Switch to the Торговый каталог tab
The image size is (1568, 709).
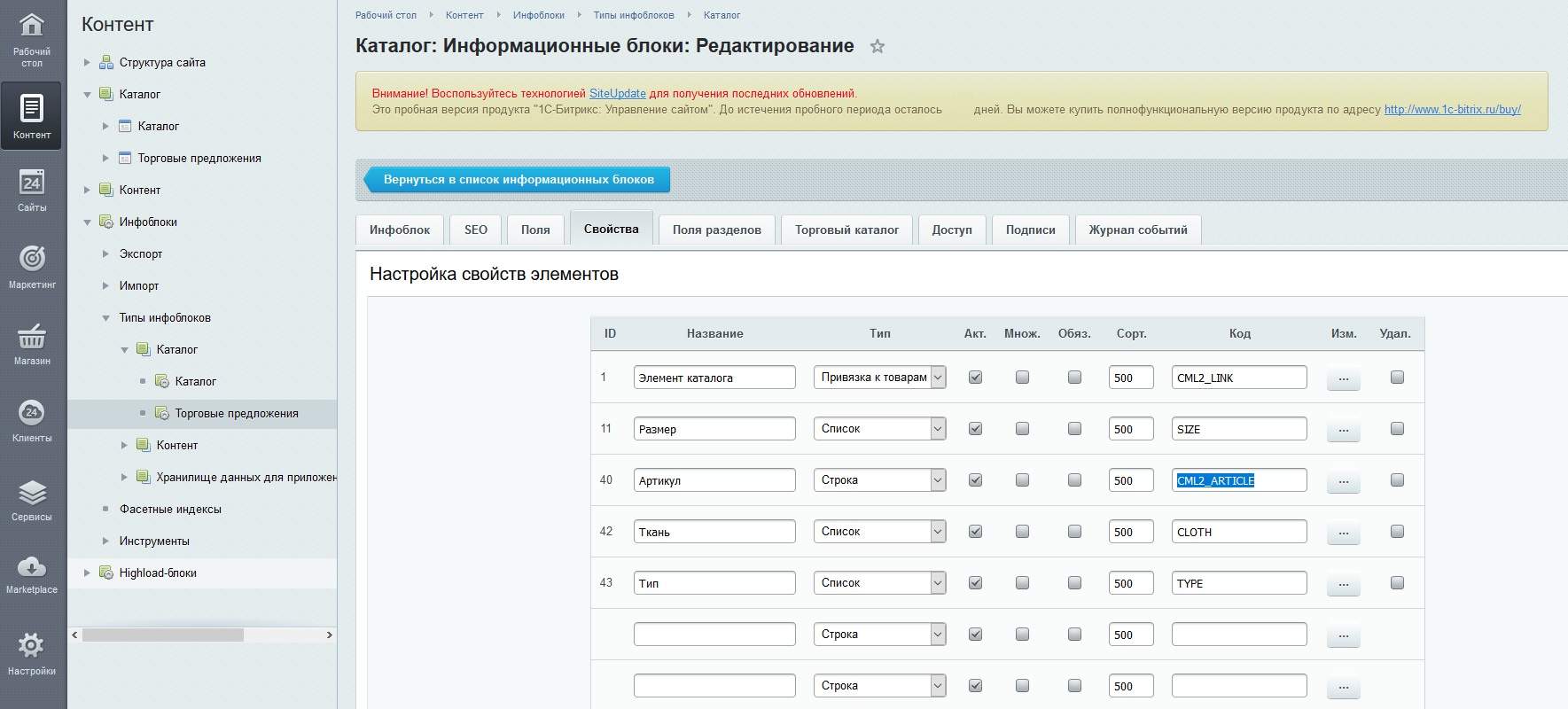point(846,230)
